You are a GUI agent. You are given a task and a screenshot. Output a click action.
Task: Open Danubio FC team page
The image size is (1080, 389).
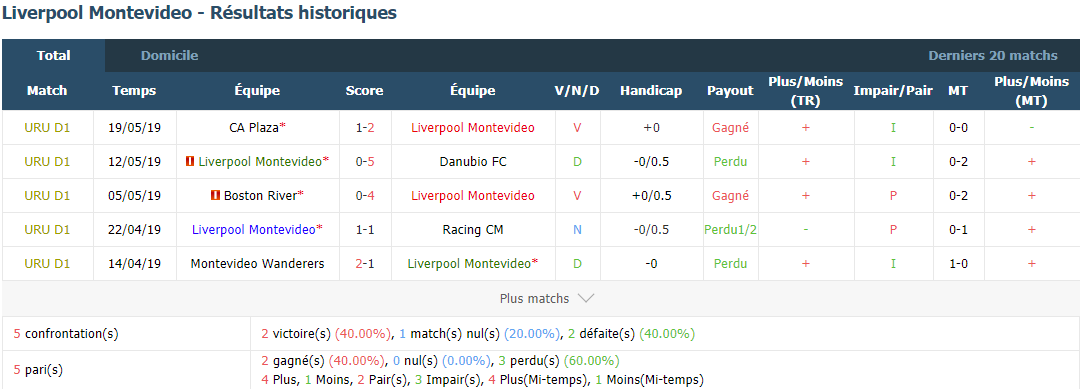point(472,162)
